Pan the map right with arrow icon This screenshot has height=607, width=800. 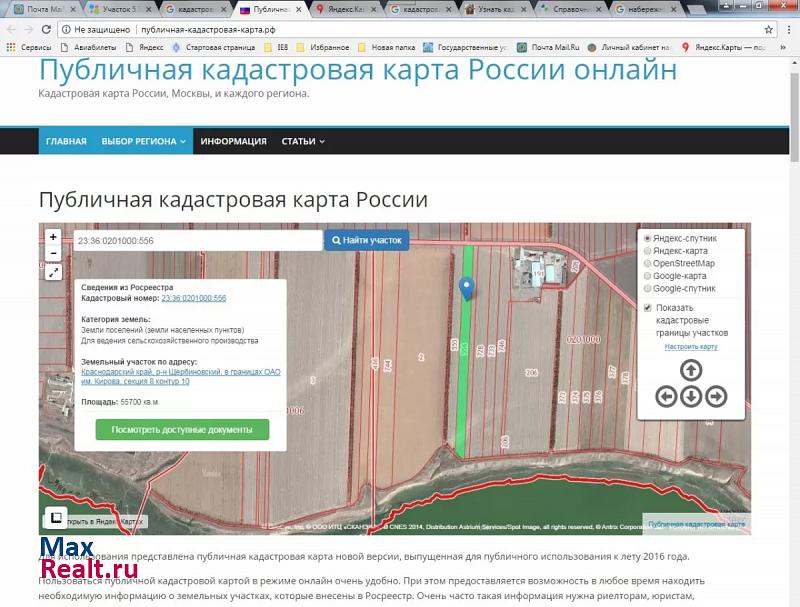[716, 396]
